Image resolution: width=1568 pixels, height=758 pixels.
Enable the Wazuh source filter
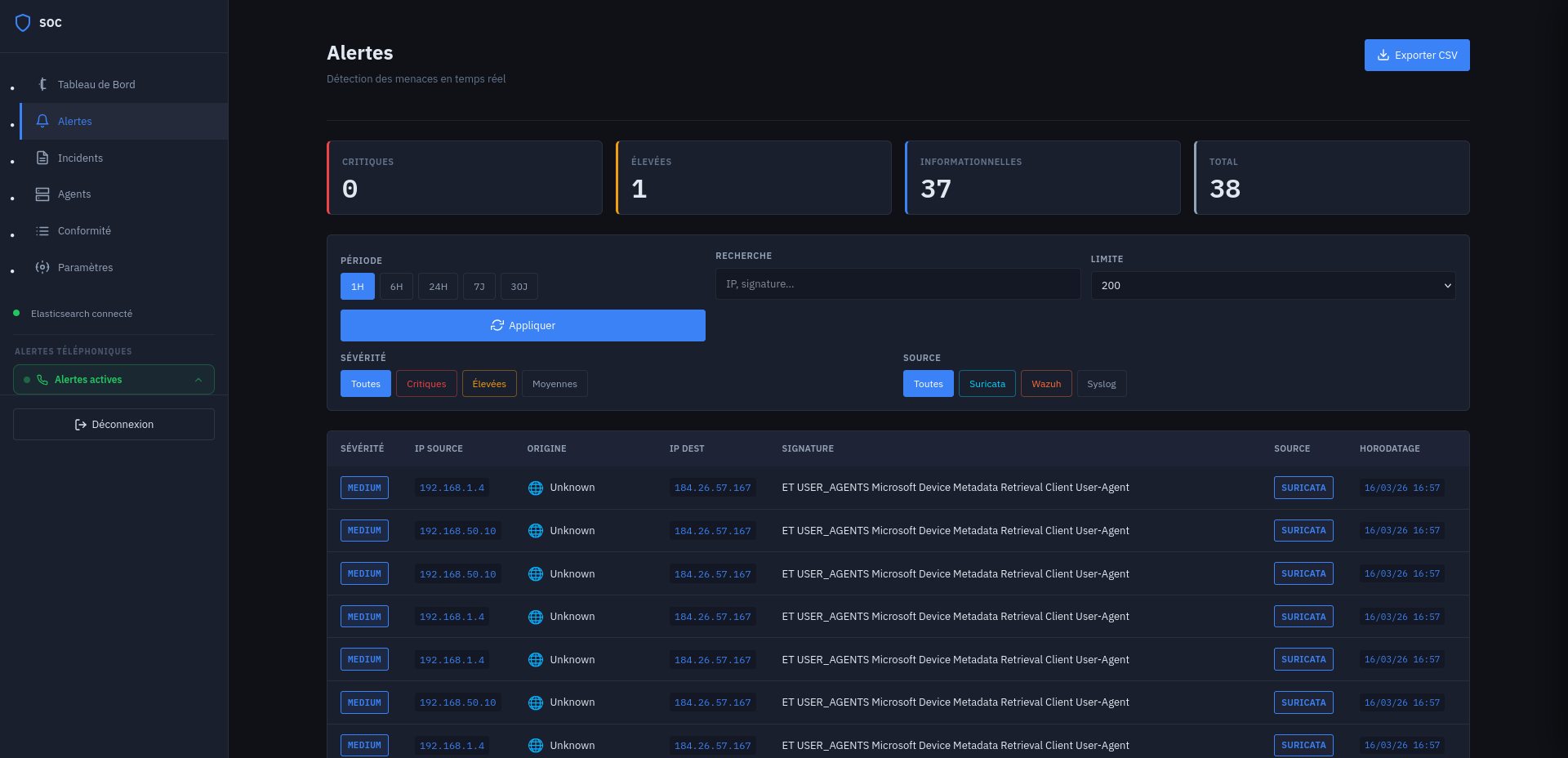click(x=1045, y=384)
